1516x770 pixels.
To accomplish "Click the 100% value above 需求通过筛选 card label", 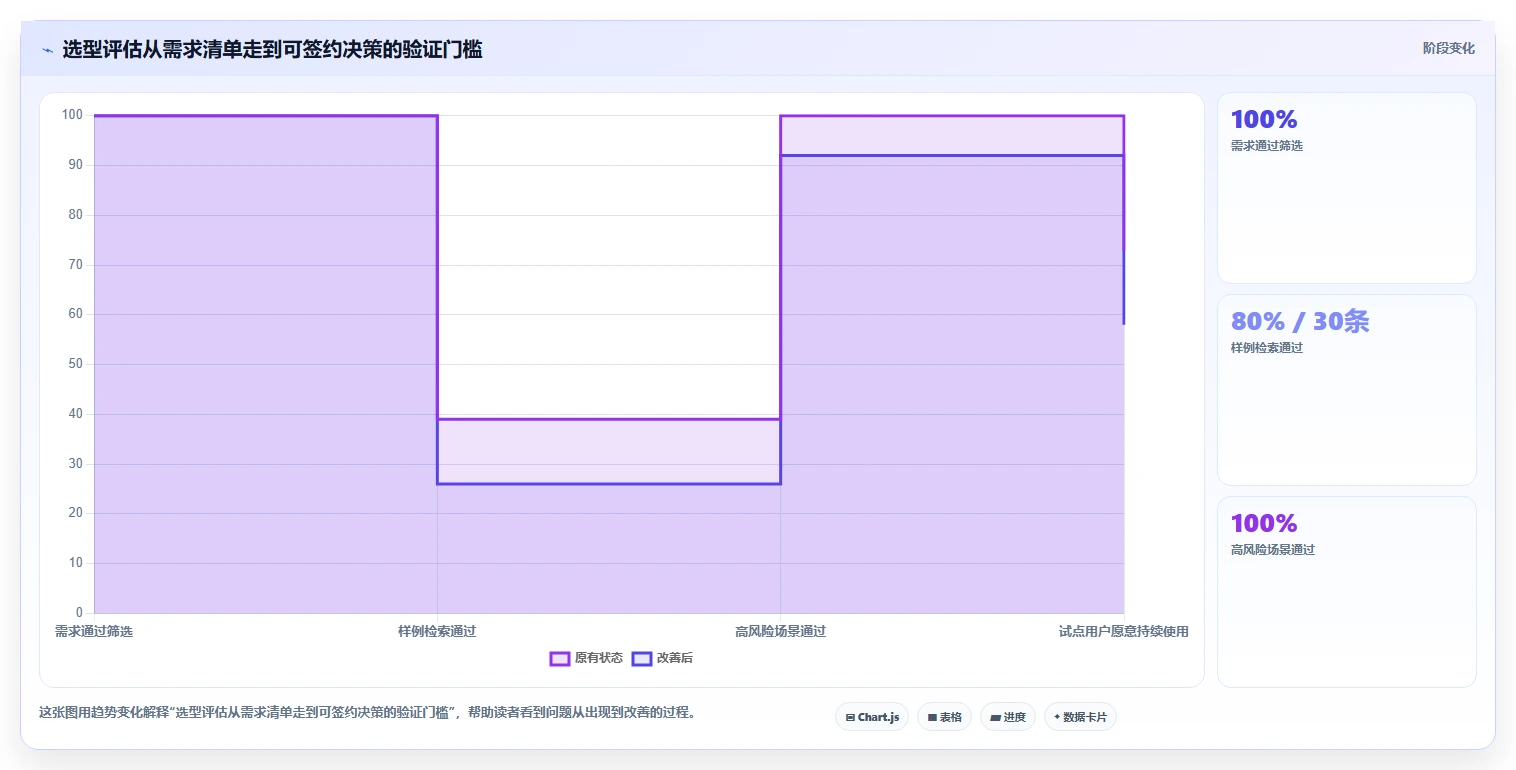I will pyautogui.click(x=1264, y=119).
